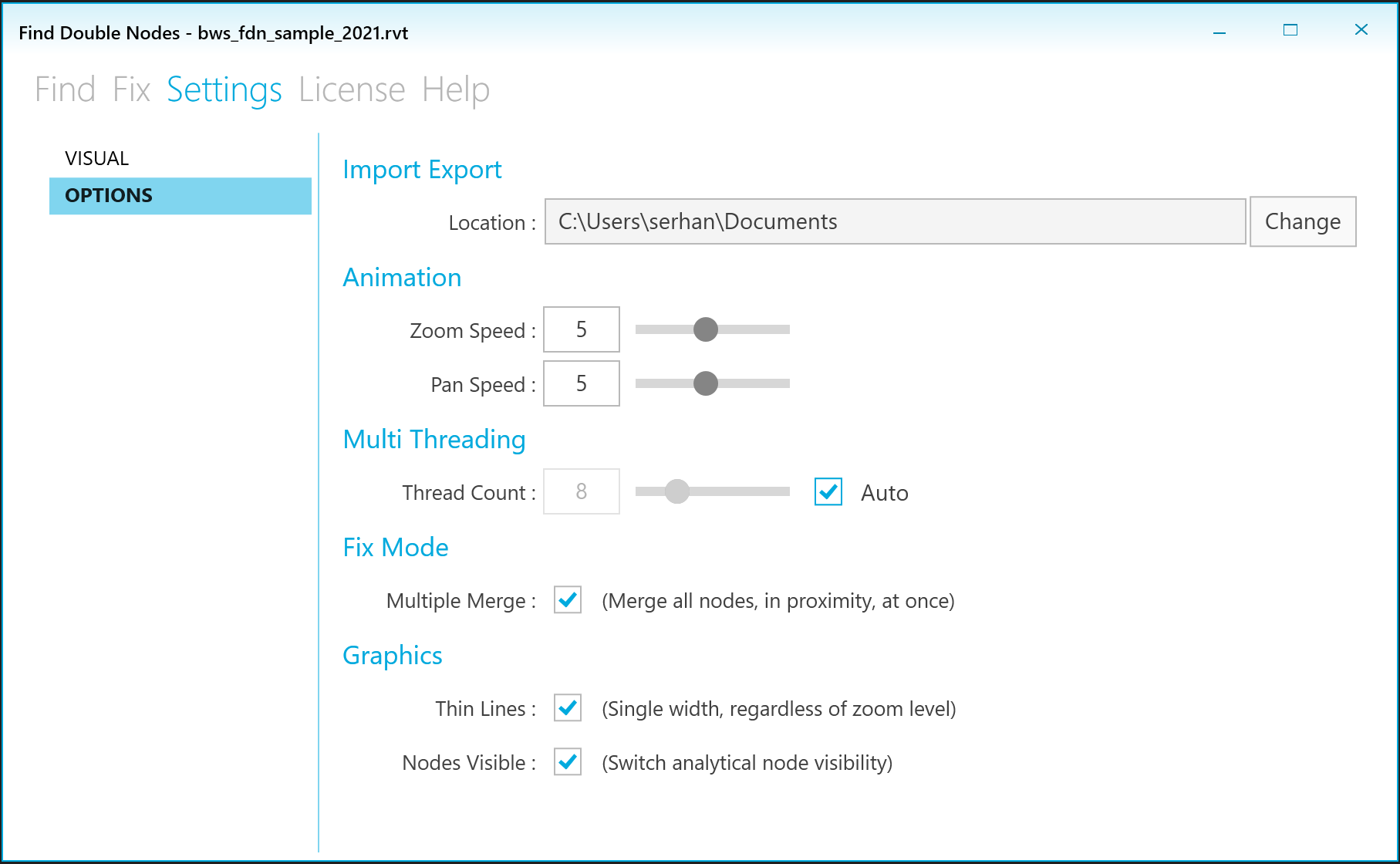Screen dimensions: 1400x864
Task: Select VISUAL in the settings sidebar
Action: coord(97,158)
